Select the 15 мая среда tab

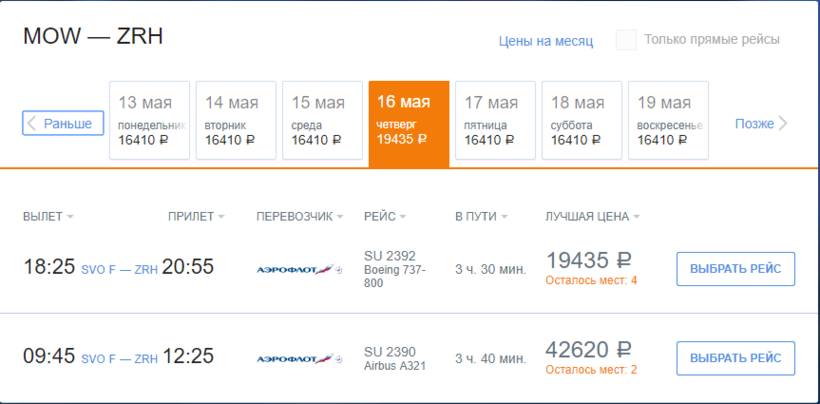coord(322,121)
